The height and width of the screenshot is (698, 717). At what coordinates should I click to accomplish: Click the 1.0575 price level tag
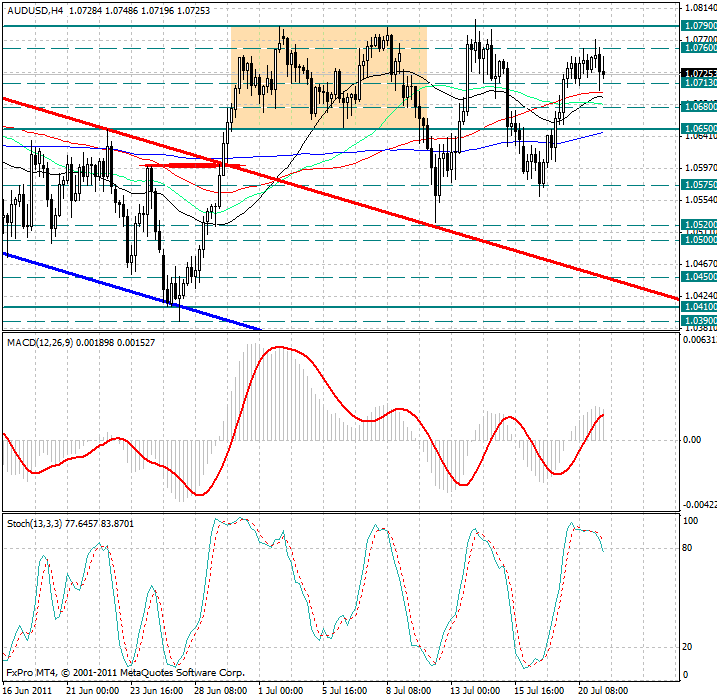click(699, 185)
